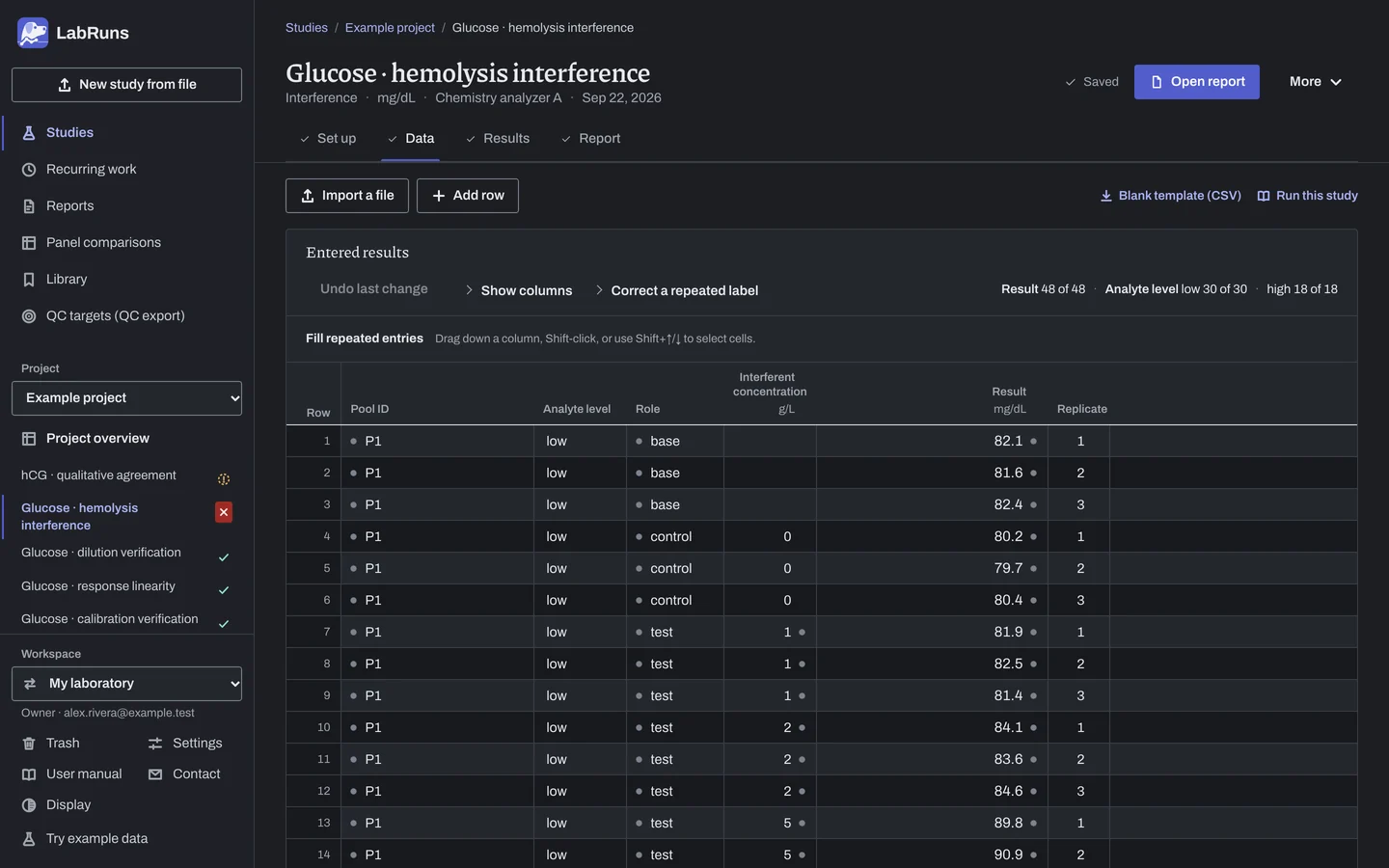
Task: Follow the Studies breadcrumb link
Action: pos(307,28)
